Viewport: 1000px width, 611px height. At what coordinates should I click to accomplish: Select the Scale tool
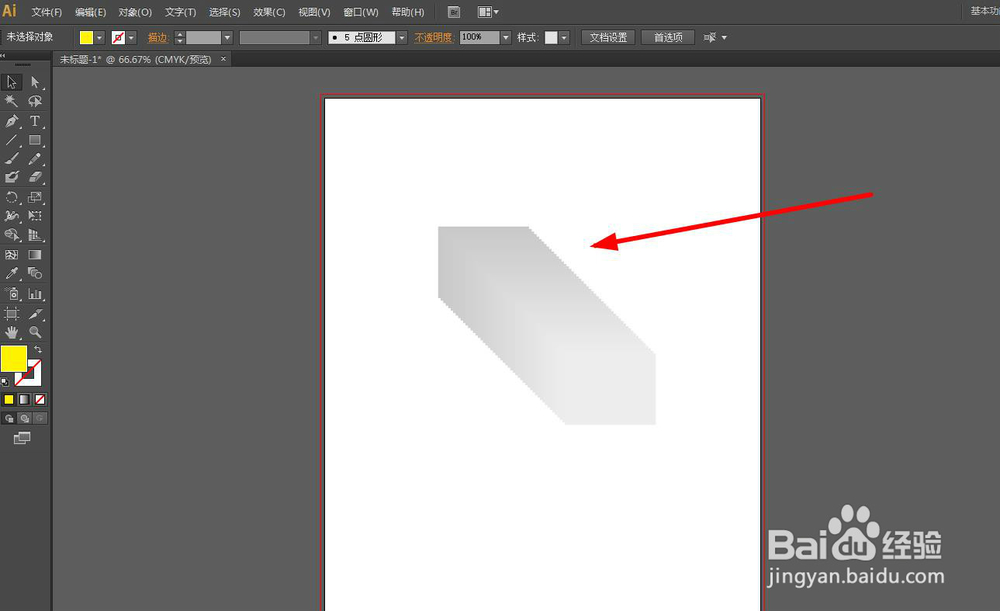coord(35,197)
